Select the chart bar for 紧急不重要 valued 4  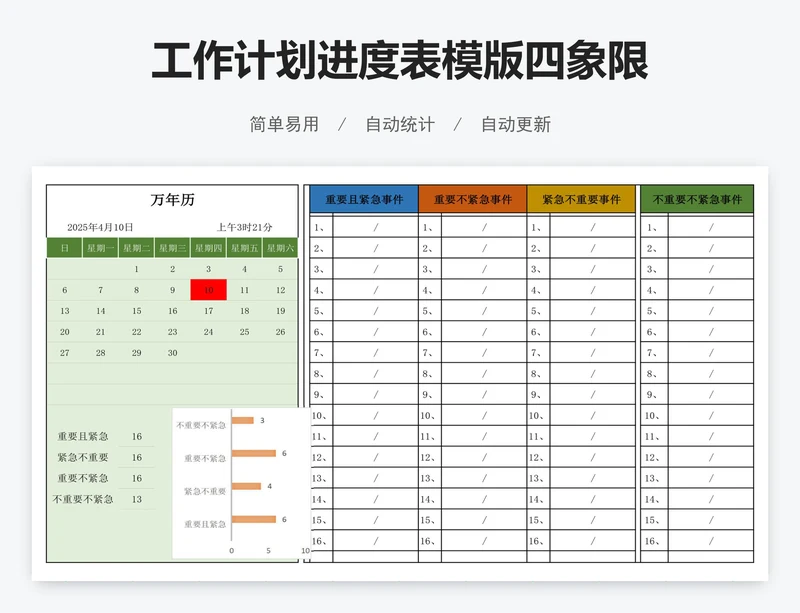pos(246,487)
